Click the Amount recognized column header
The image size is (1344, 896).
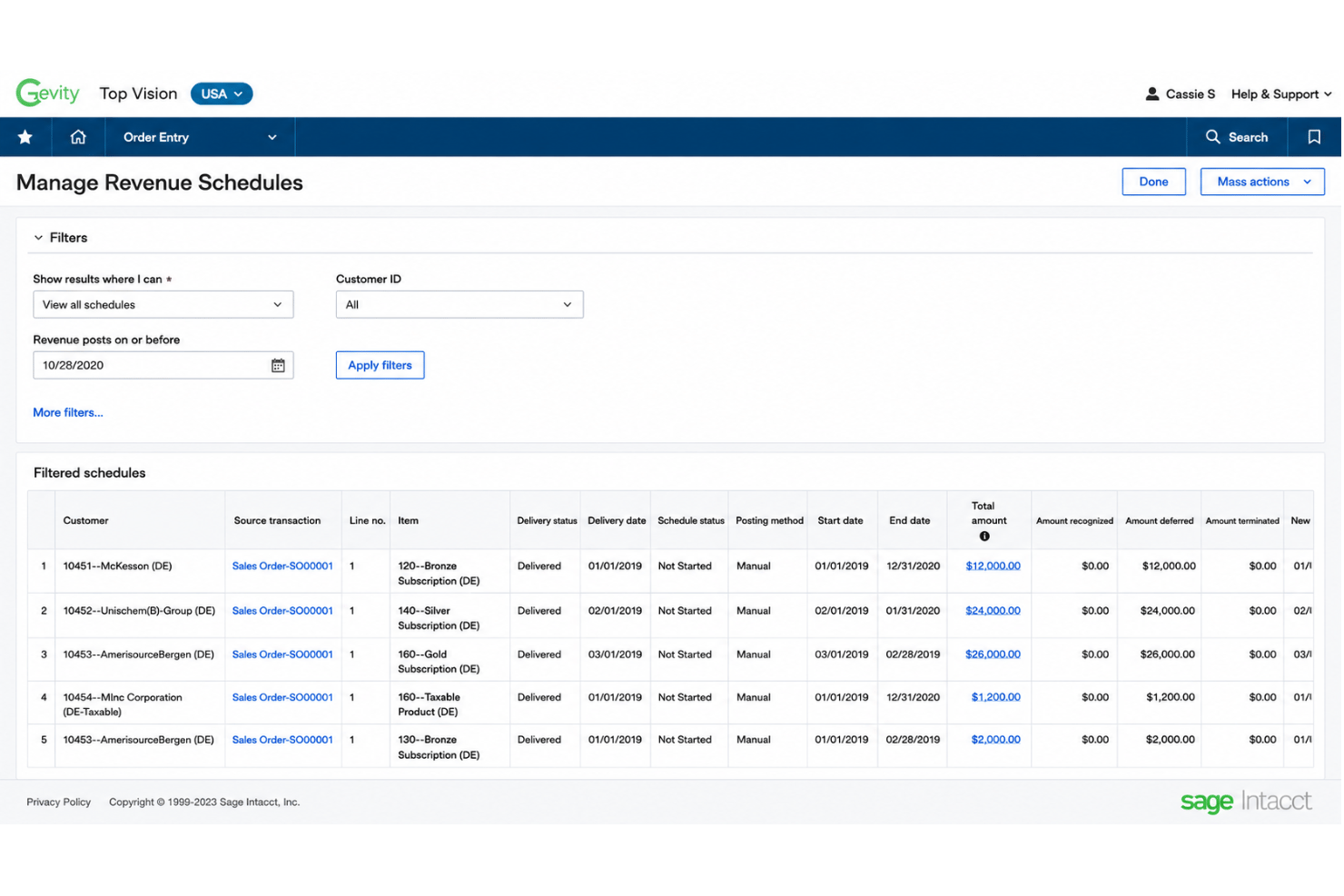[1076, 522]
